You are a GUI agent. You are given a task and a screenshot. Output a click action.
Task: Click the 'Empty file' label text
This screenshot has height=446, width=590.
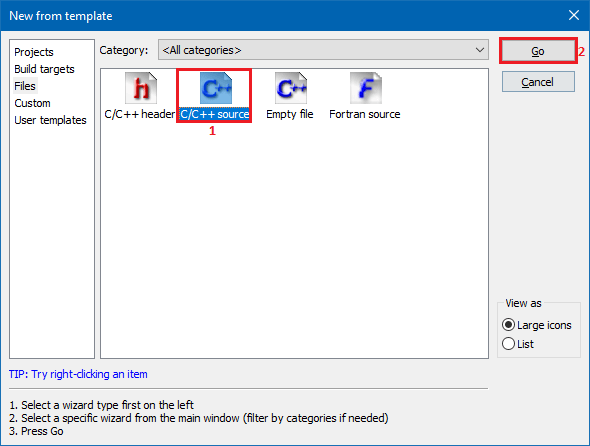290,114
